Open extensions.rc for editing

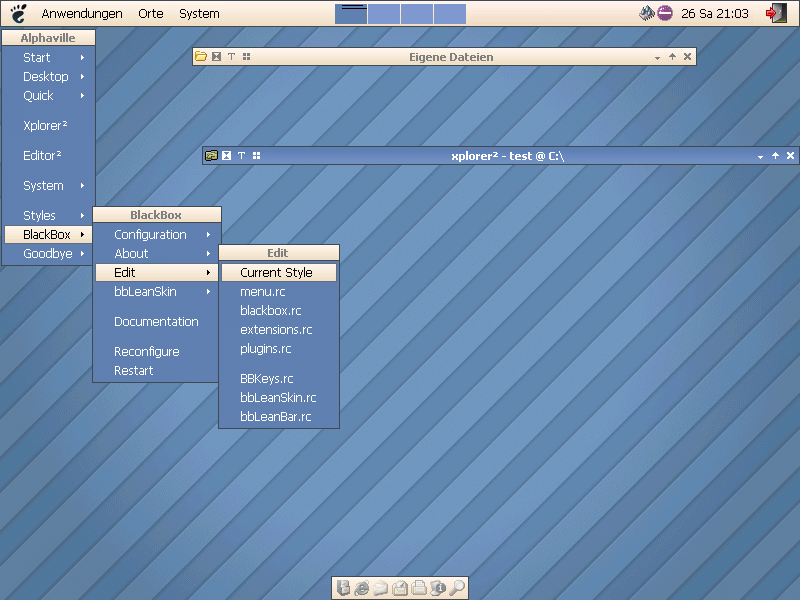pos(279,330)
